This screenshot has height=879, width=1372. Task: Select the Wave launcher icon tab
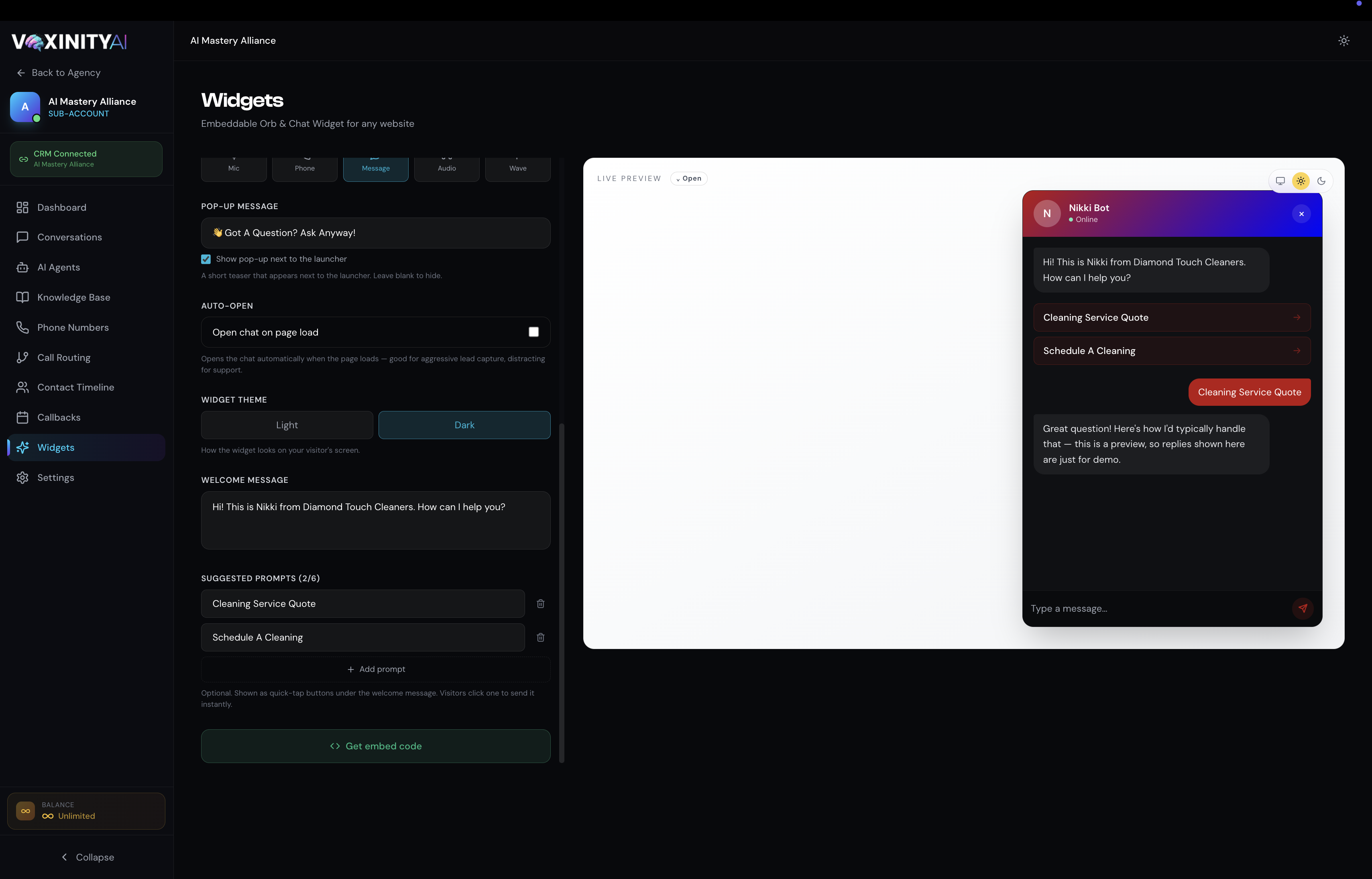click(x=518, y=169)
